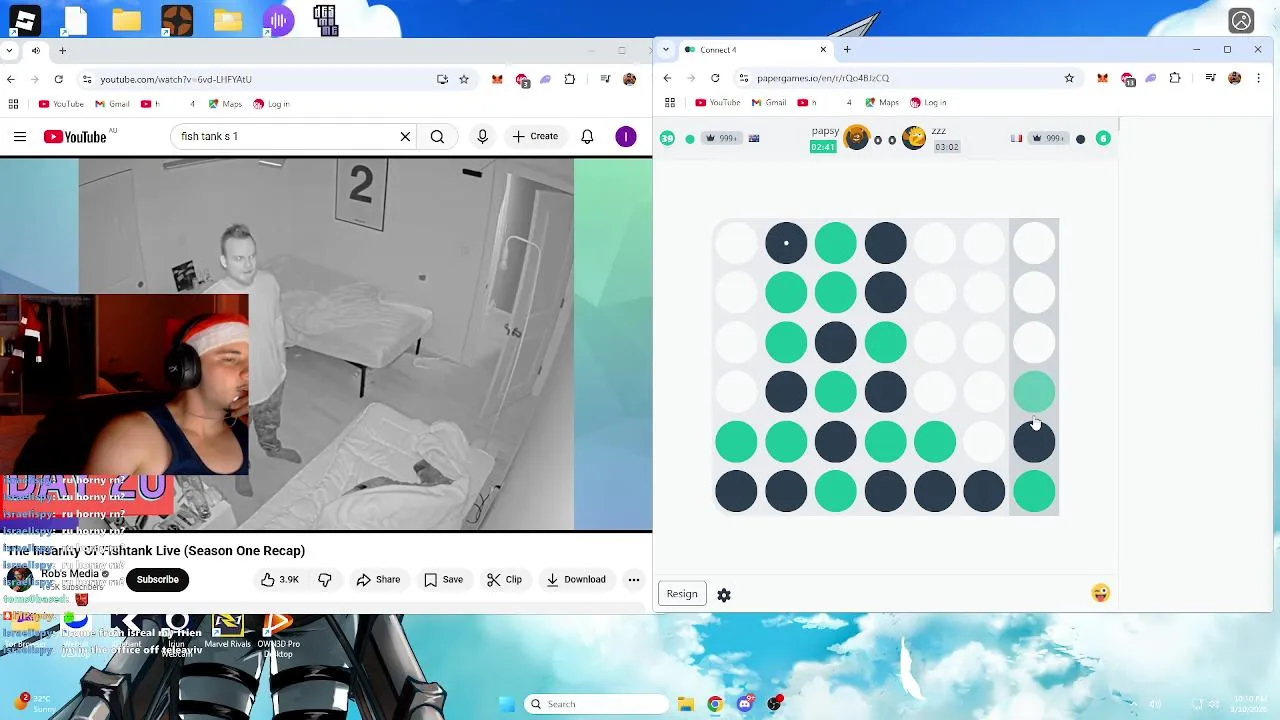The height and width of the screenshot is (720, 1280).
Task: Click the taskbar Search box
Action: [x=596, y=704]
